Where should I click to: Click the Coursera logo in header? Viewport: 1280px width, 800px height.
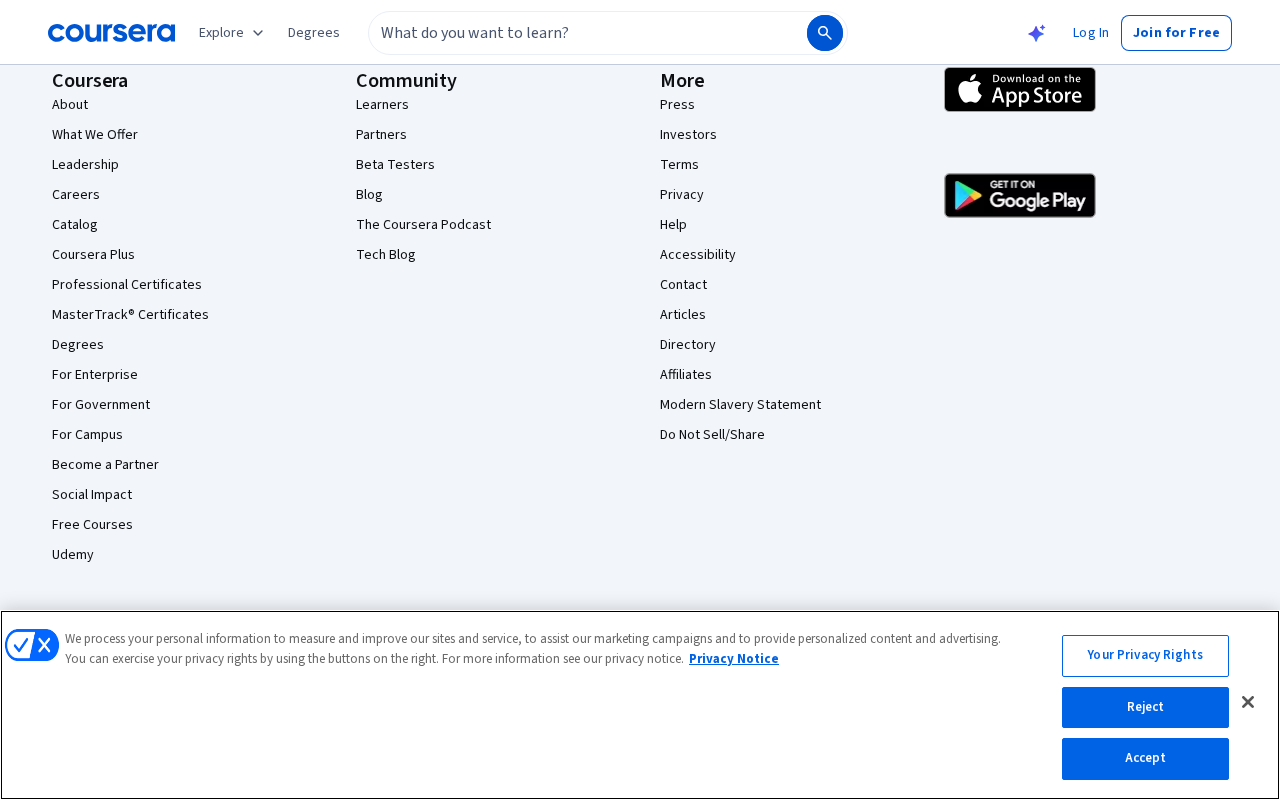pos(111,33)
